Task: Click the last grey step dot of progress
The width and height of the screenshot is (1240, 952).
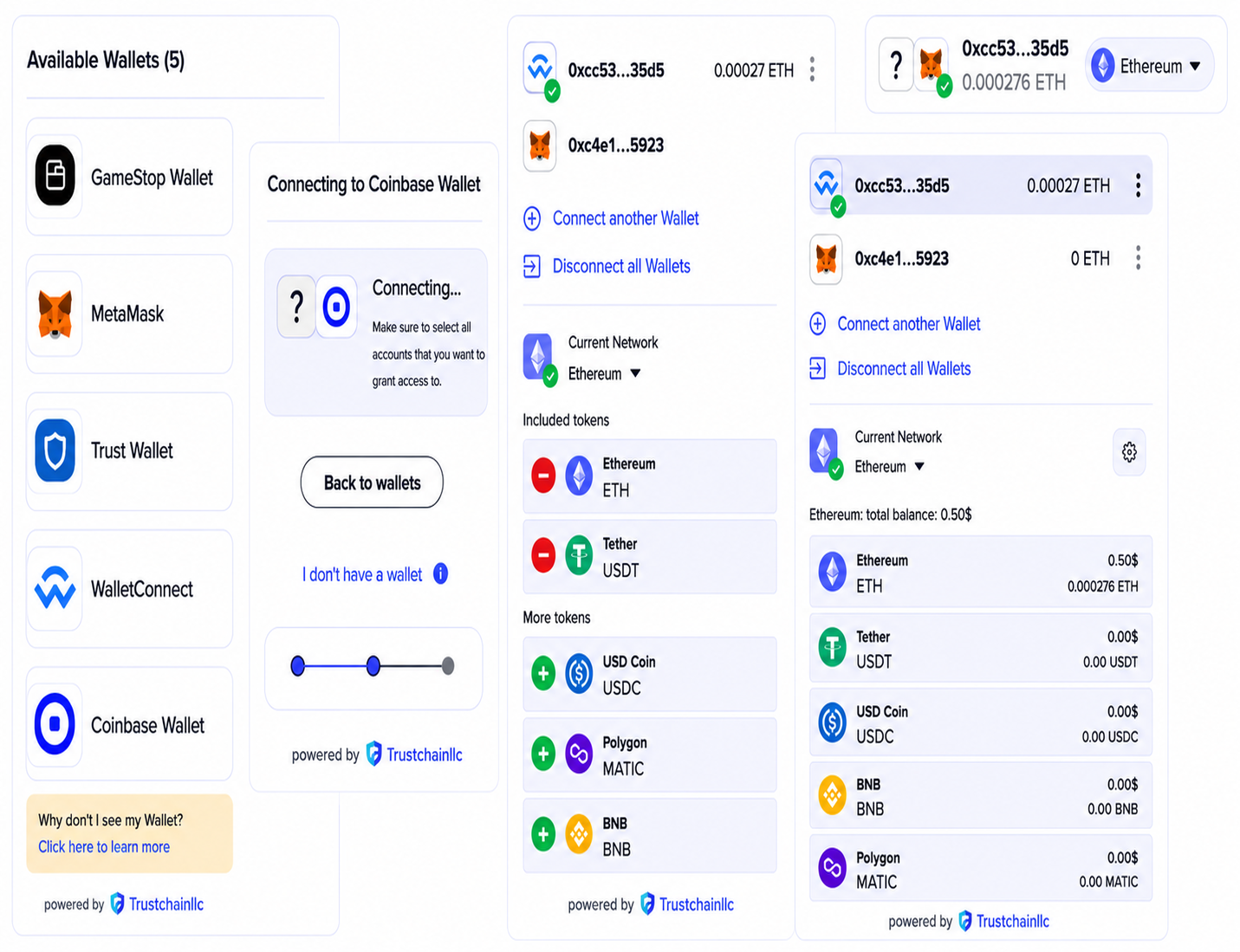Action: pyautogui.click(x=448, y=666)
